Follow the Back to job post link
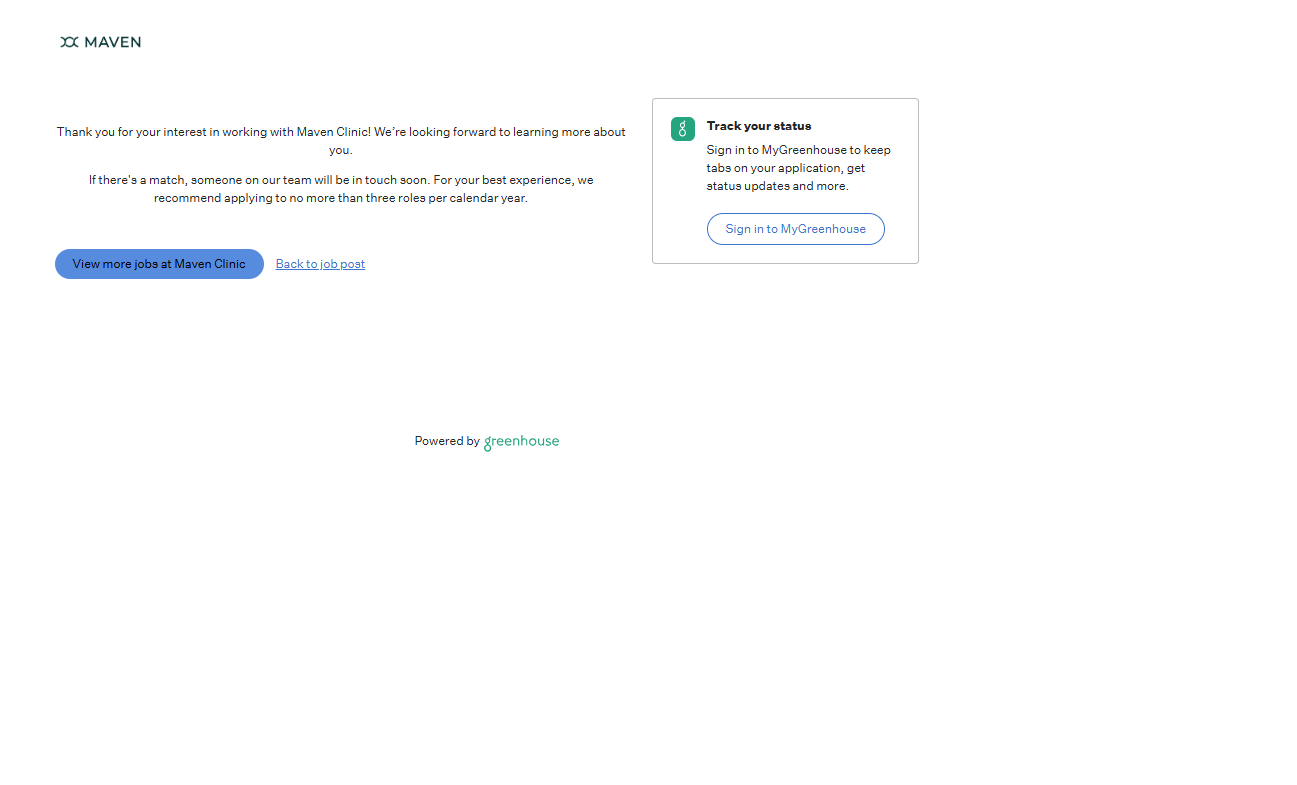 (x=320, y=264)
